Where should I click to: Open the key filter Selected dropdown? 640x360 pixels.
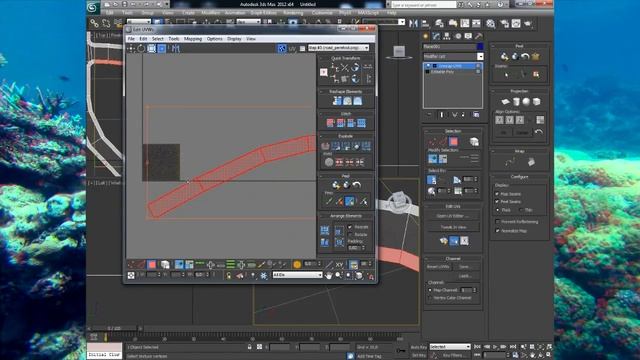450,347
